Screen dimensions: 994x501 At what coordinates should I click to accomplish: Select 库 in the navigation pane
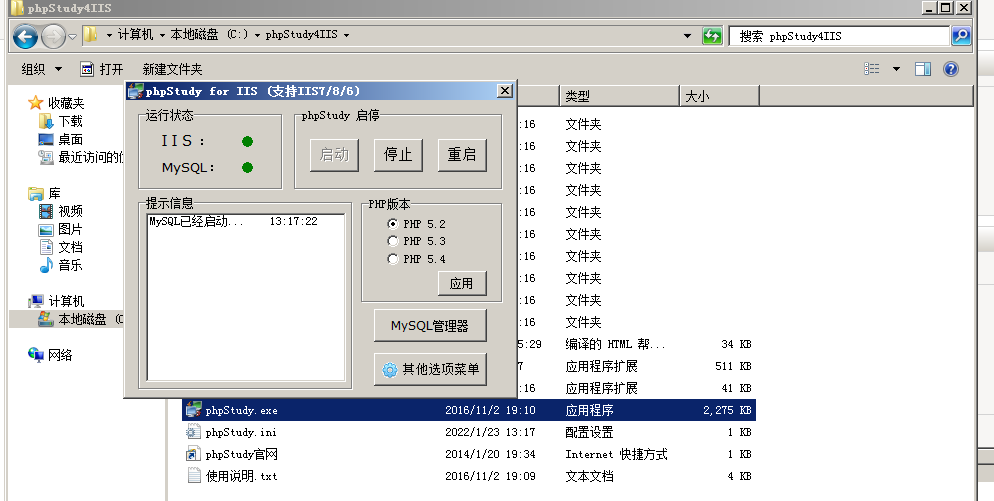point(55,193)
